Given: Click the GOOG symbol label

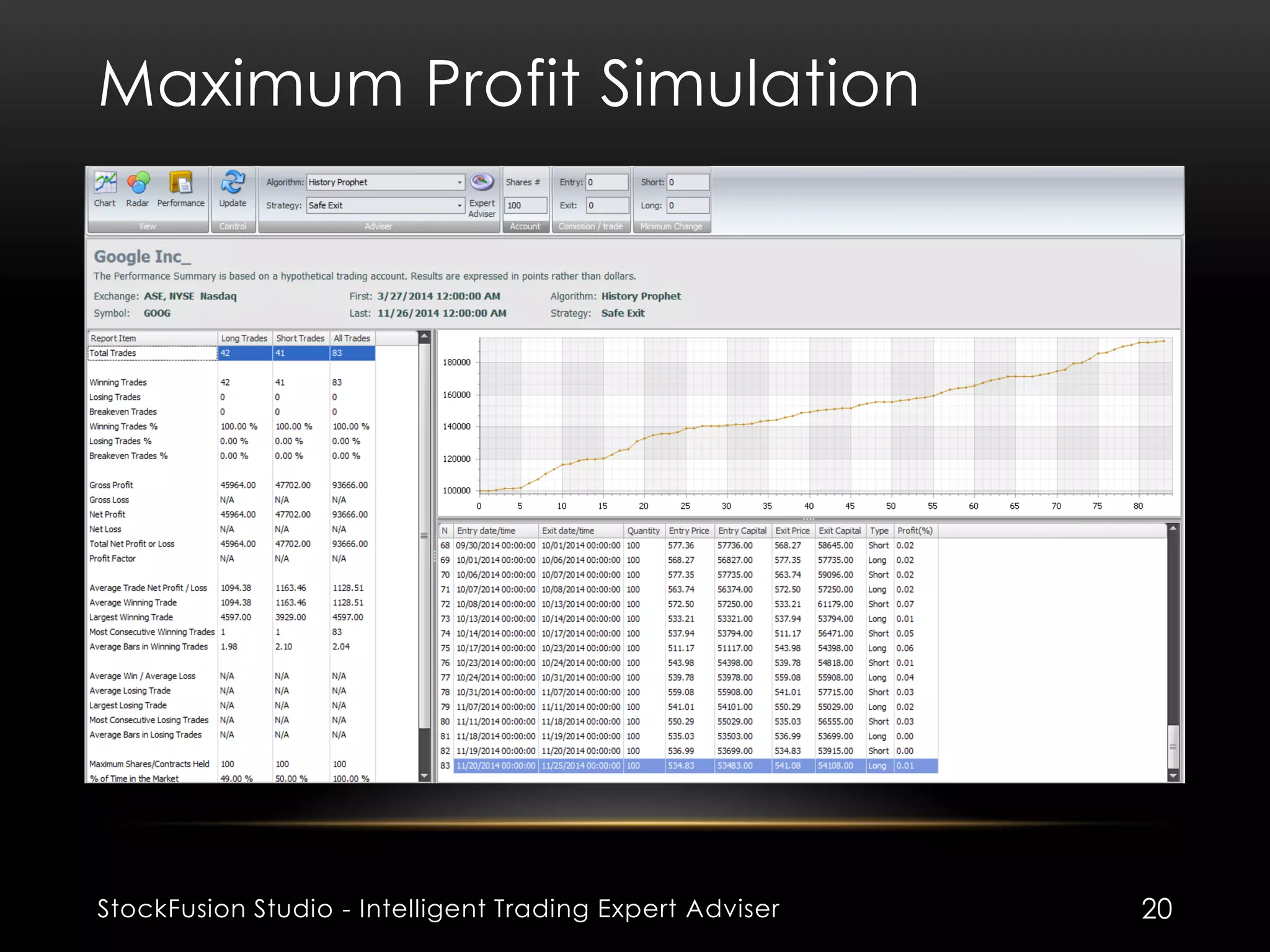Looking at the screenshot, I should [x=157, y=313].
